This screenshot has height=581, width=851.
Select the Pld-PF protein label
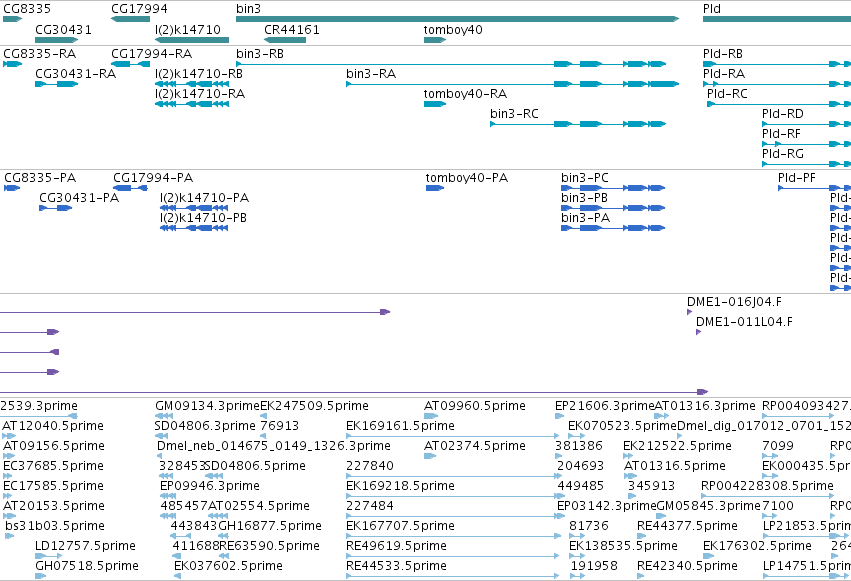[797, 178]
